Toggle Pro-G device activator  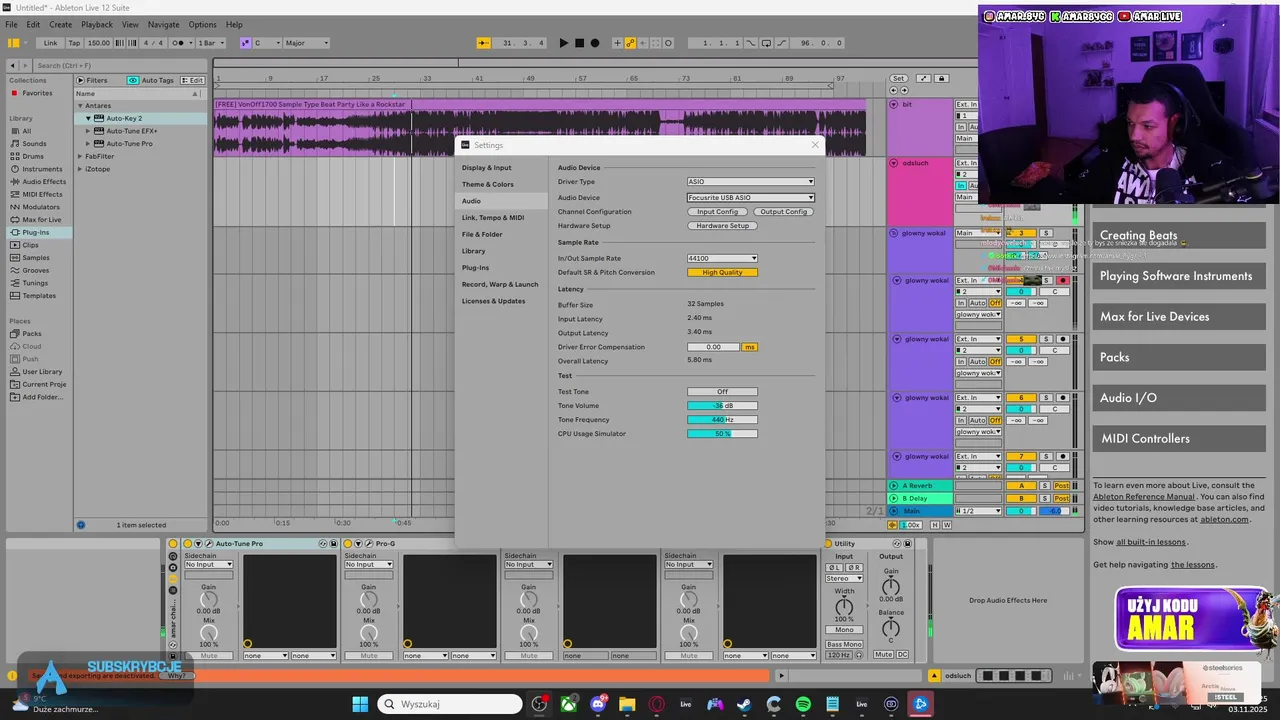pos(348,544)
